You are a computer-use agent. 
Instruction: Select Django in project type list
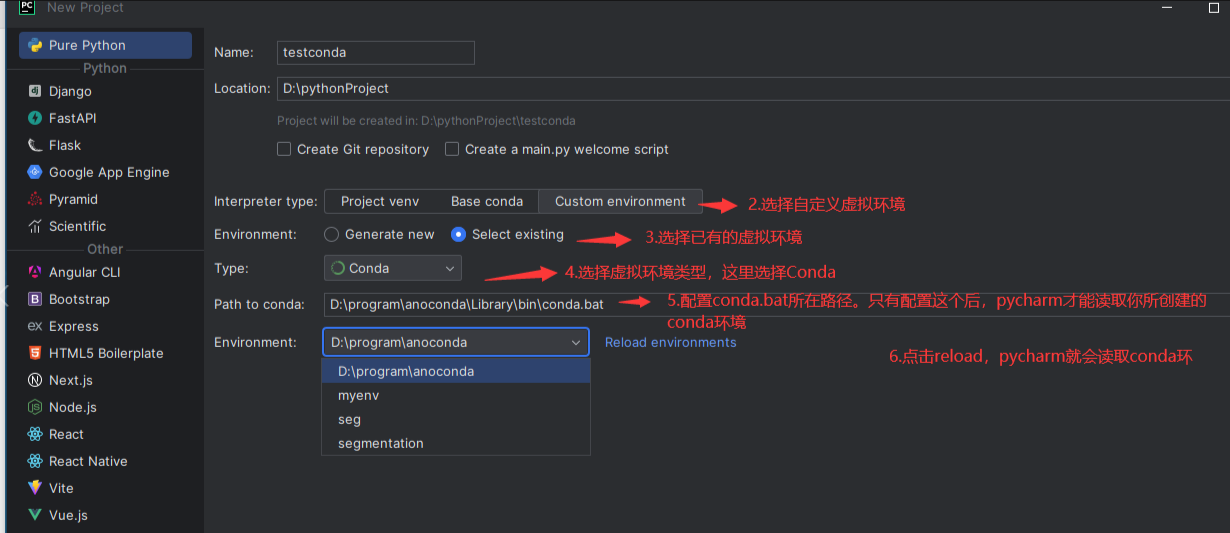coord(105,91)
